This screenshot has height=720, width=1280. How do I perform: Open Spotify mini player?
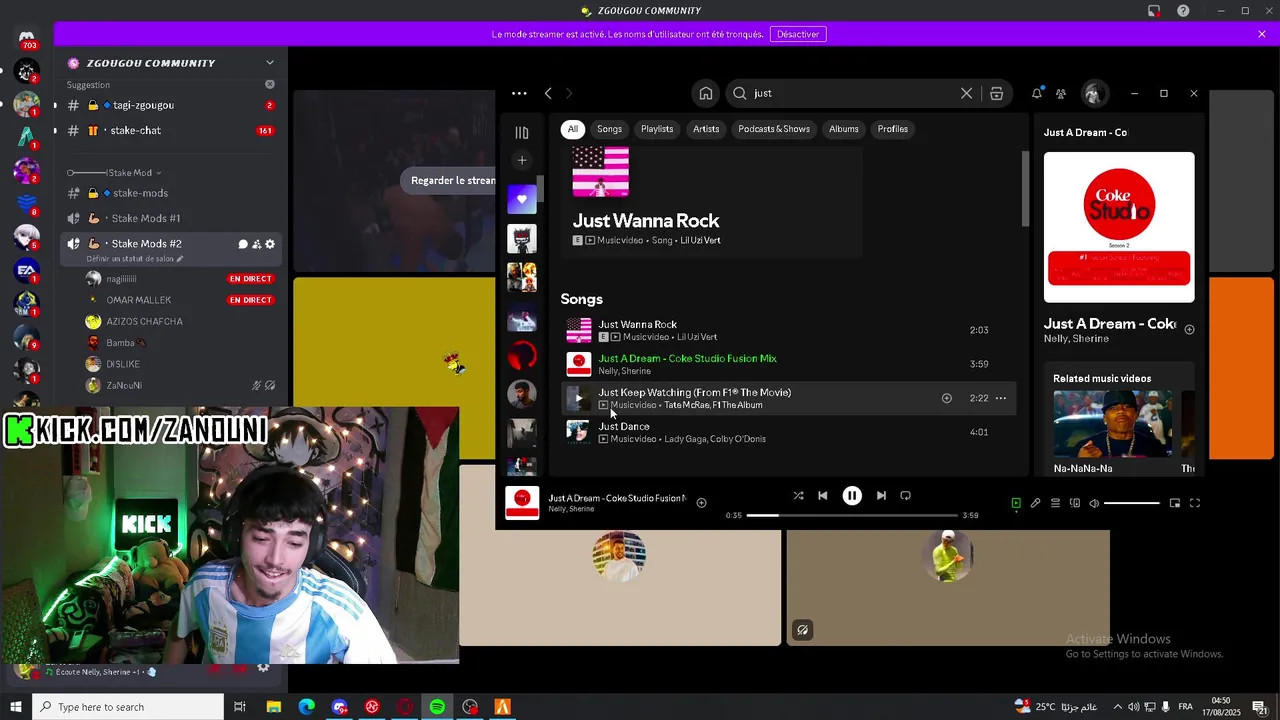tap(1175, 503)
